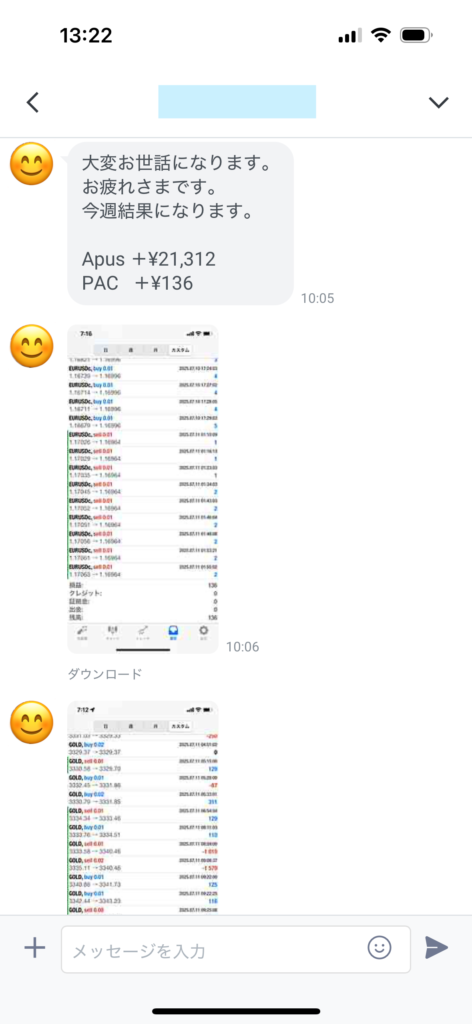Open the GOLD trade history screenshot
472x1024 pixels.
[x=143, y=808]
